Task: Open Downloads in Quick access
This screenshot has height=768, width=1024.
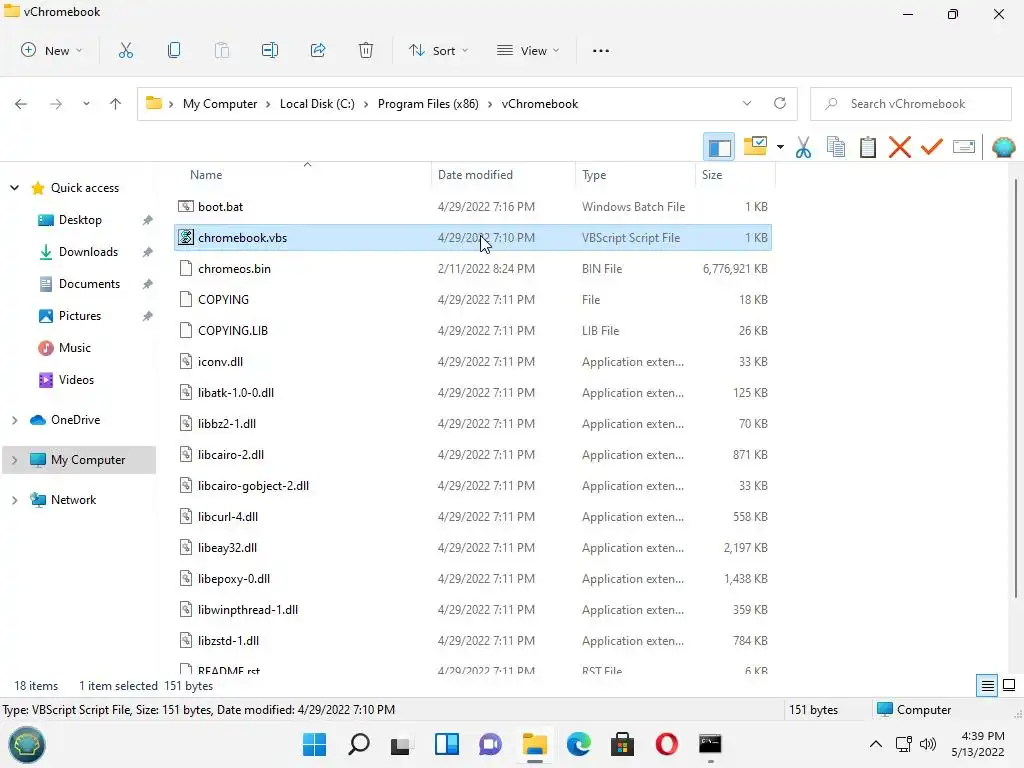Action: [88, 252]
